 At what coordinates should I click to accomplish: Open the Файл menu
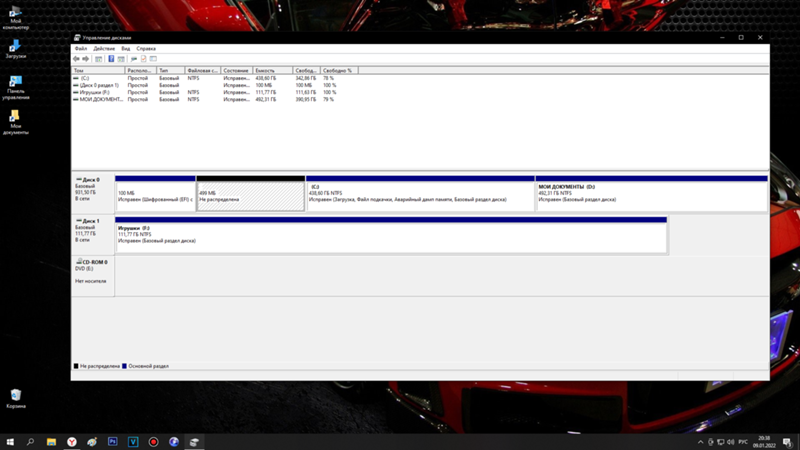(x=81, y=48)
